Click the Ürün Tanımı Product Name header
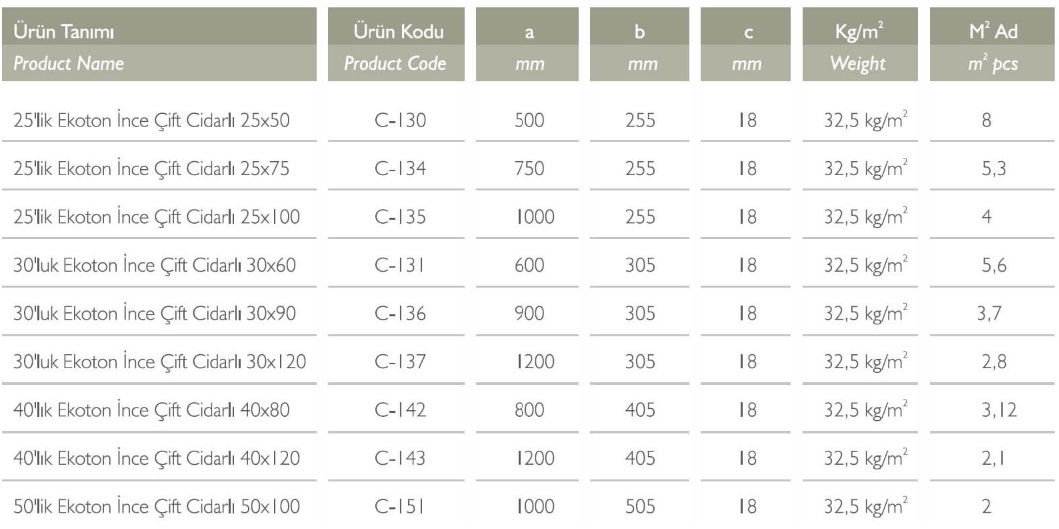The image size is (1059, 529). [159, 45]
